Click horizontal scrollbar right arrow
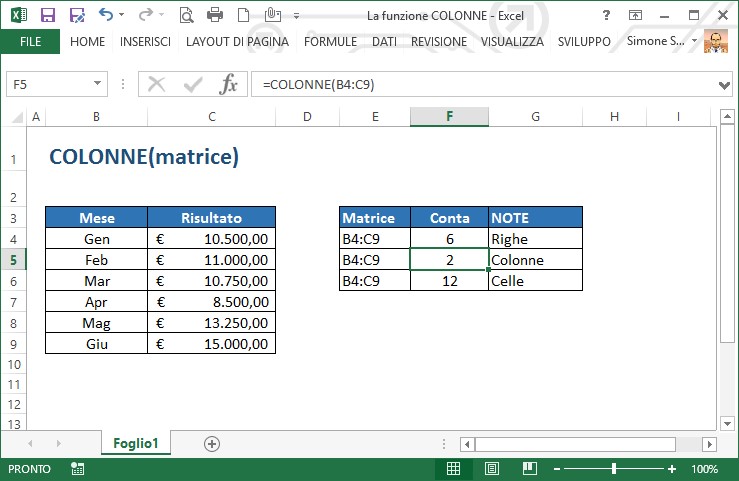Viewport: 739px width, 481px height. 709,444
